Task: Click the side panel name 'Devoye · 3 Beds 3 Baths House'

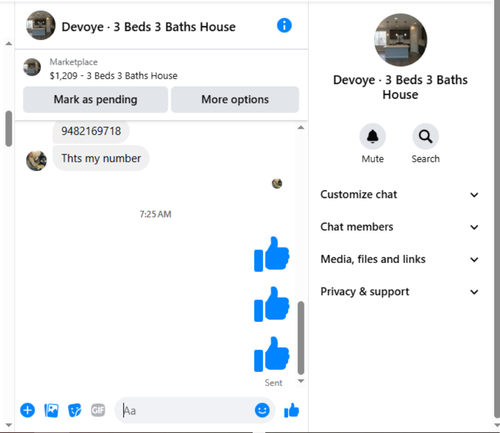Action: click(x=400, y=87)
